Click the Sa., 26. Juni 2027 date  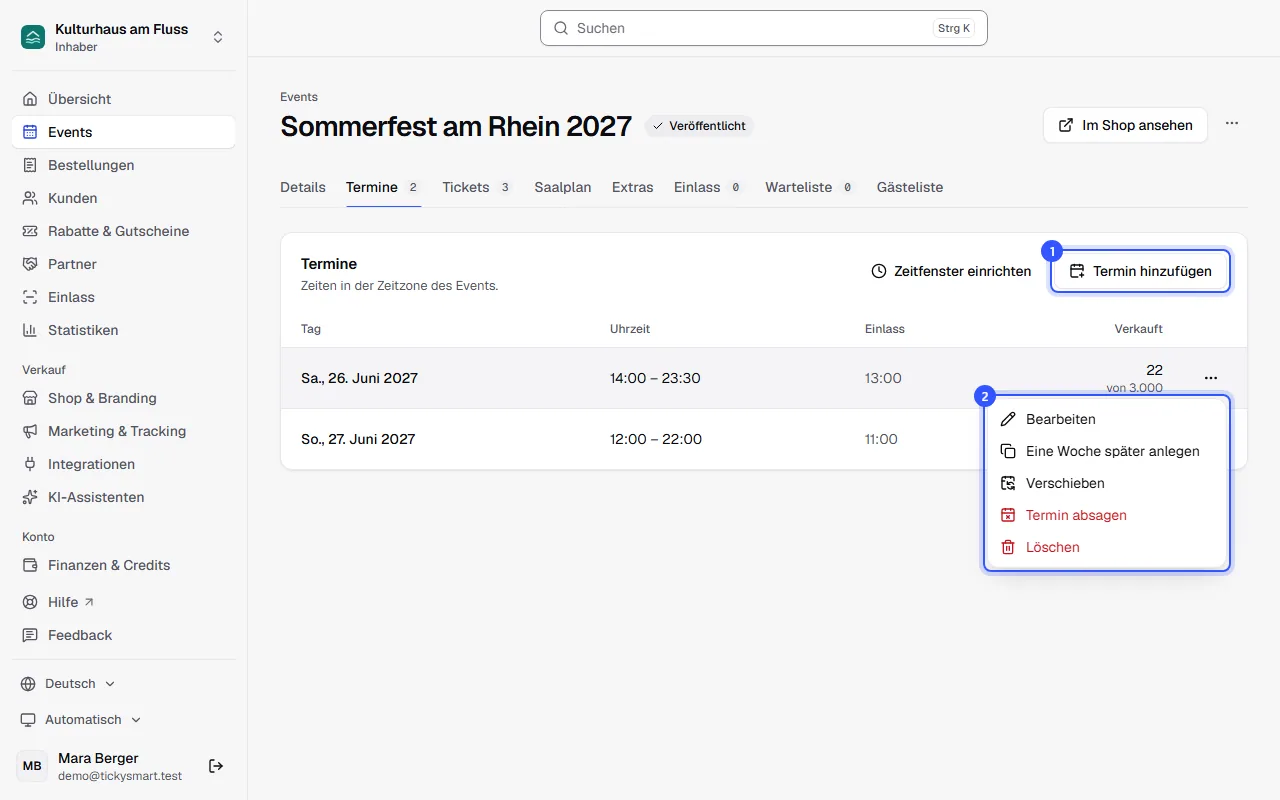(360, 378)
